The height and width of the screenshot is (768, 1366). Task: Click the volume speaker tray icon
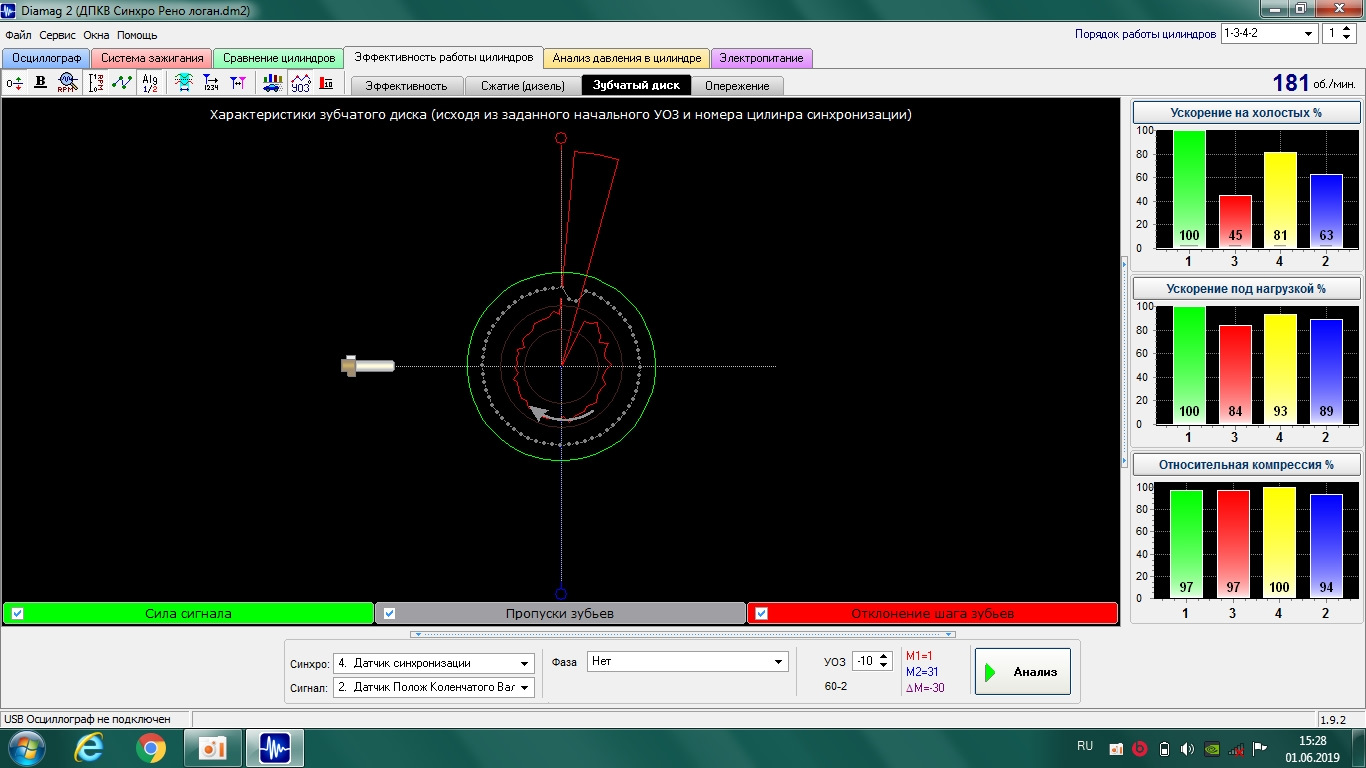[x=1187, y=748]
